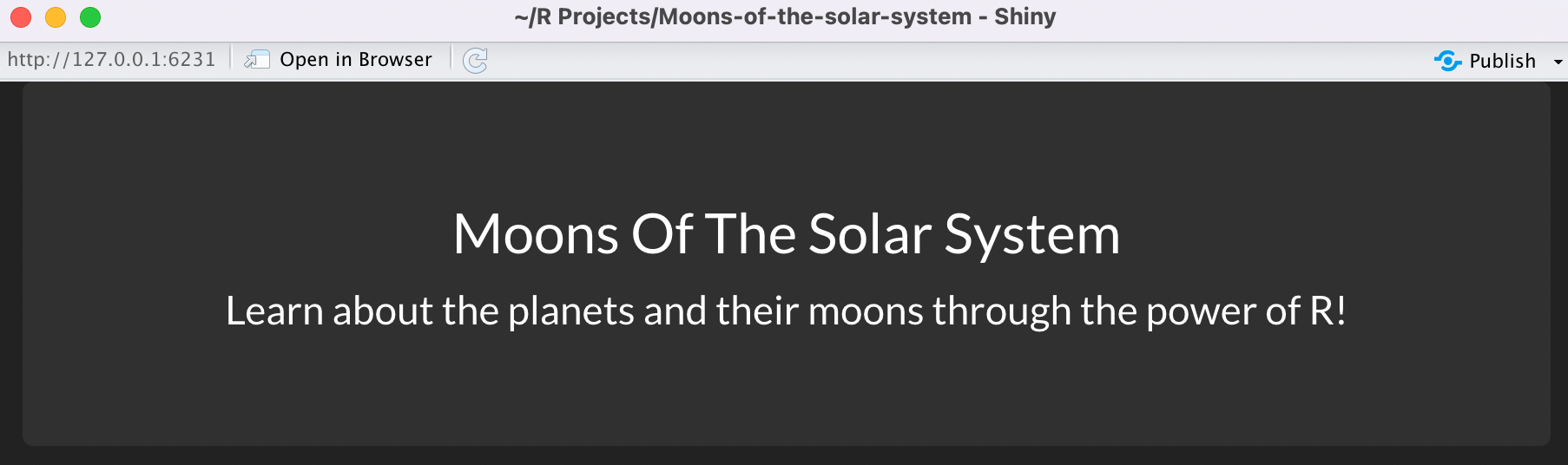The width and height of the screenshot is (1568, 465).
Task: Maximize the window with the green button
Action: (90, 17)
